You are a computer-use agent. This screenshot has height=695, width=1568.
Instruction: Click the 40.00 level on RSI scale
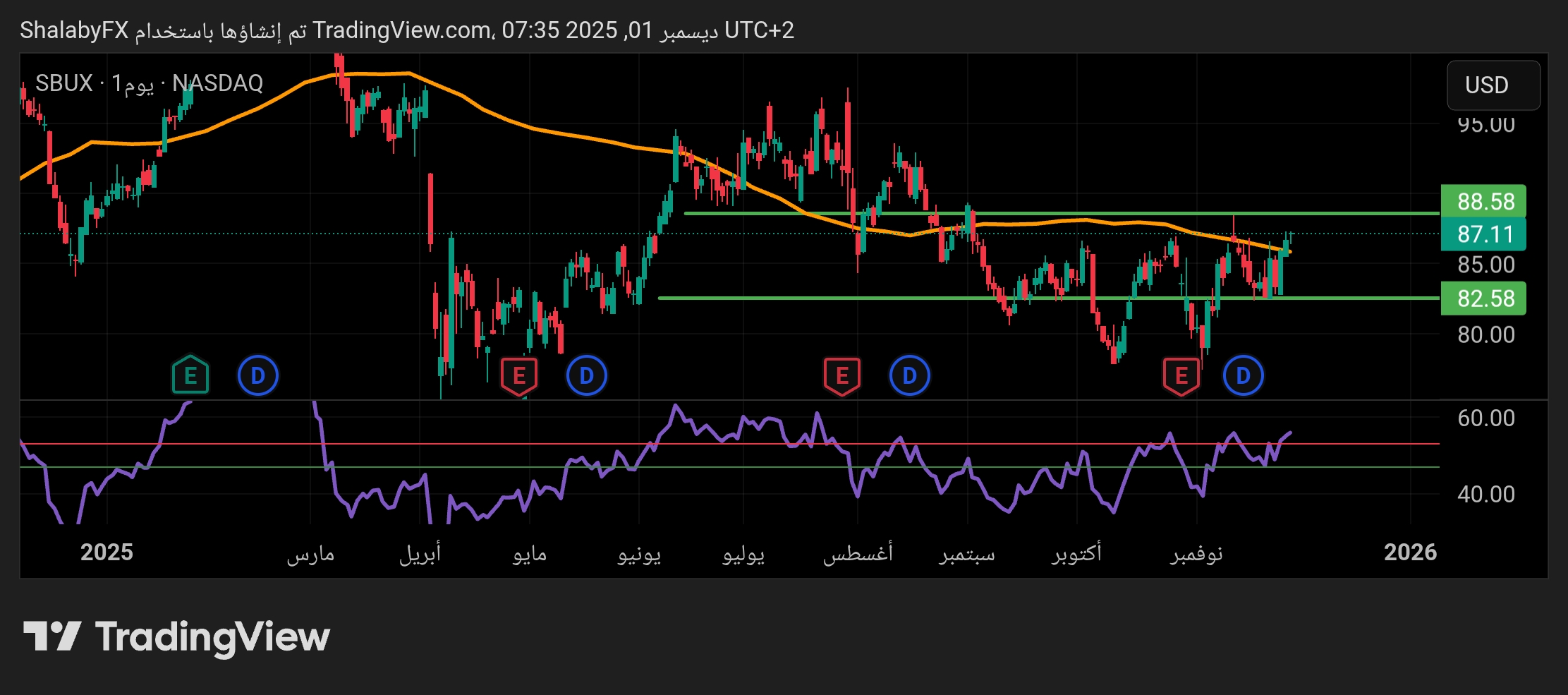pos(1485,494)
